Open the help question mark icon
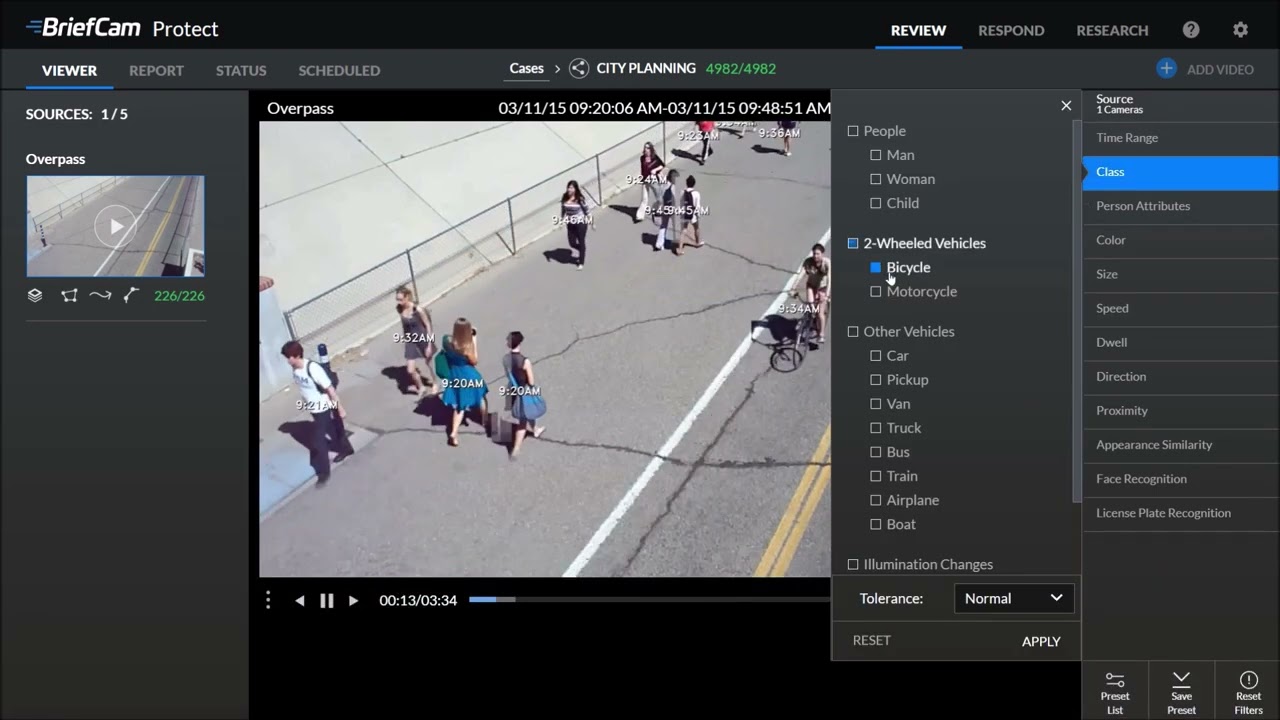Viewport: 1280px width, 720px height. (1191, 30)
